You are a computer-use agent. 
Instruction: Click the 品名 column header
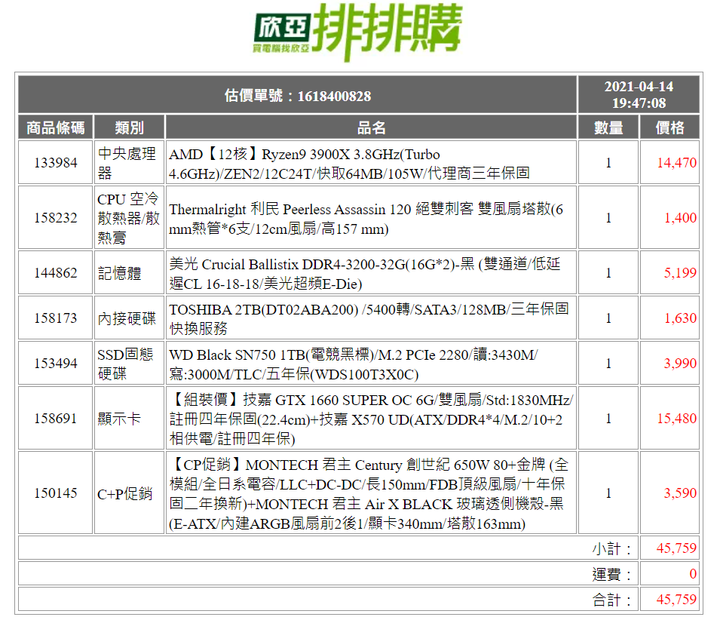click(x=371, y=128)
